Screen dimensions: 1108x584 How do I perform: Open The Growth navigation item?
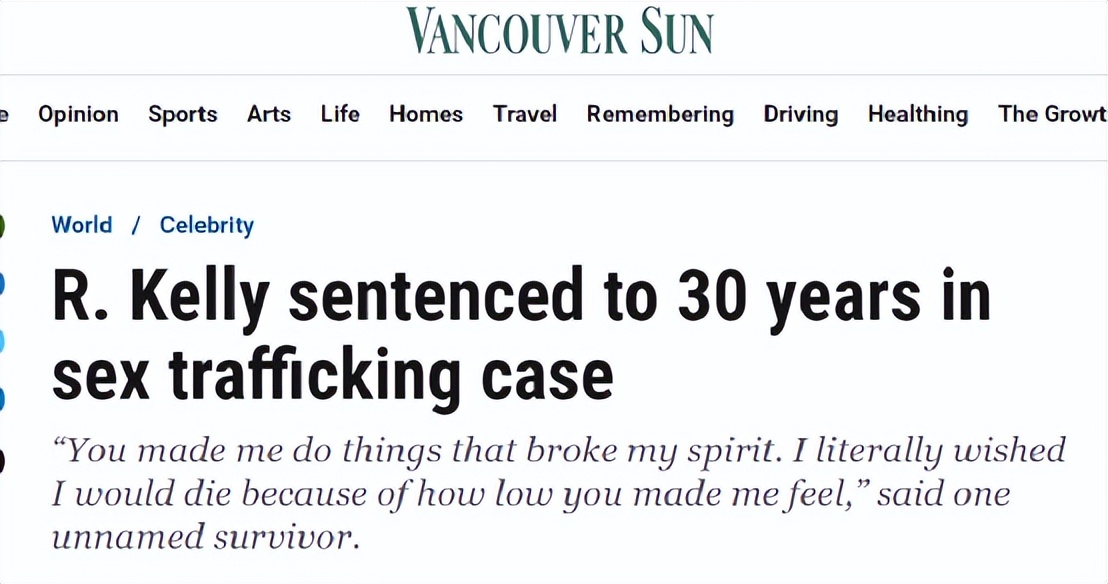1052,115
